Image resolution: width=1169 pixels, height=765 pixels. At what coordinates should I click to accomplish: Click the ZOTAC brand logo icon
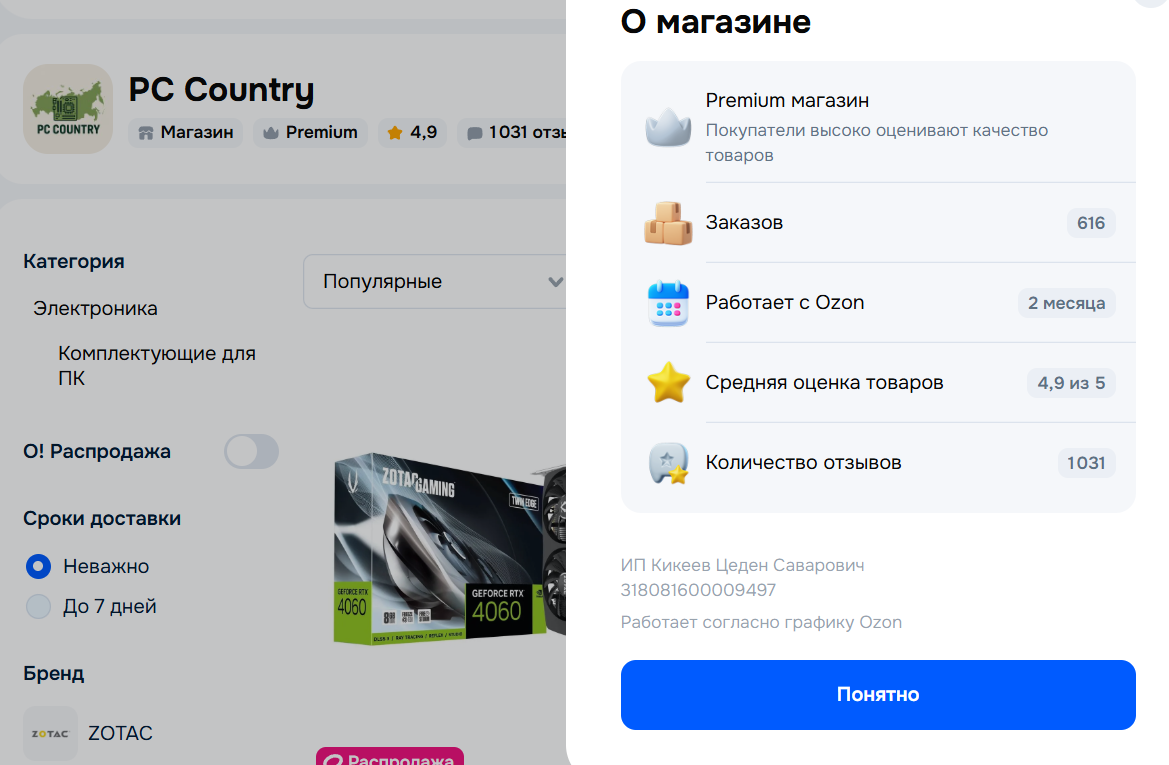(x=50, y=734)
